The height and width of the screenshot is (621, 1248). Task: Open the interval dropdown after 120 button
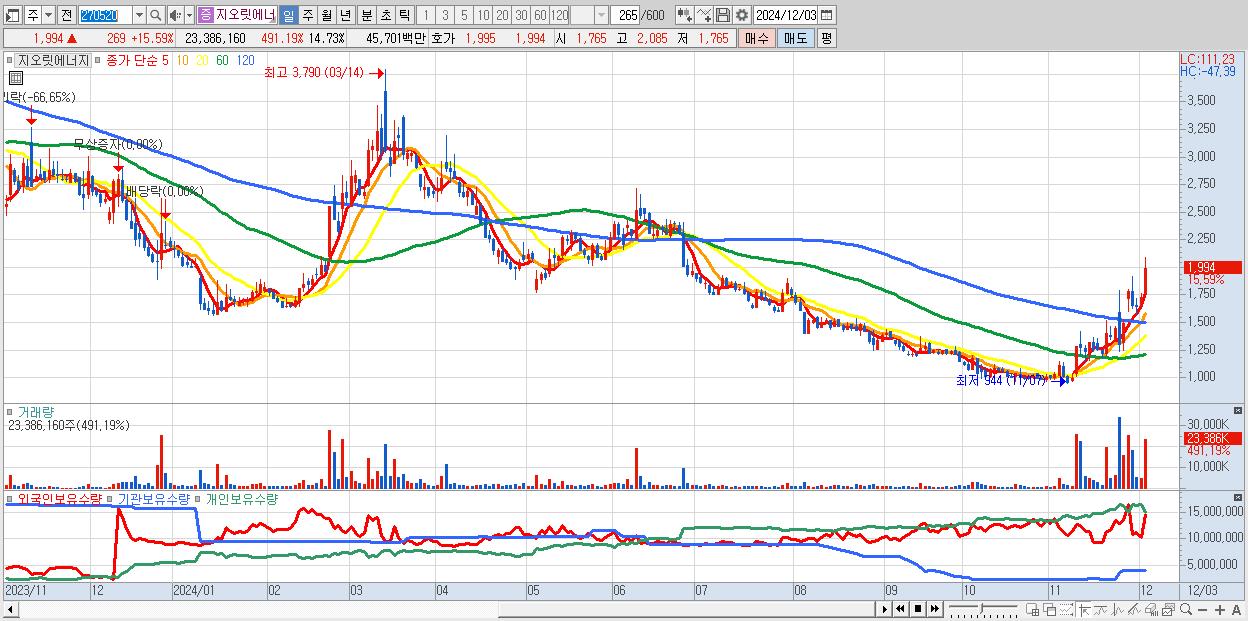601,15
